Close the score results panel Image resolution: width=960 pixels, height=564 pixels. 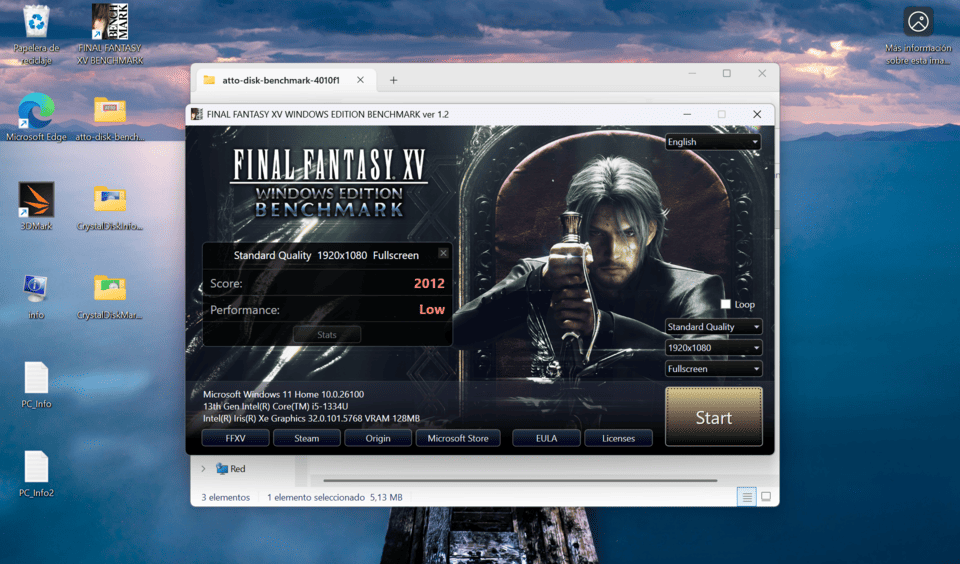(443, 253)
